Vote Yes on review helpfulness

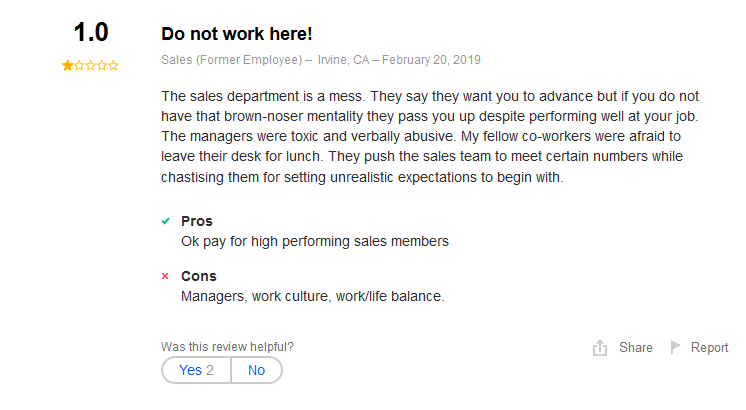pyautogui.click(x=196, y=370)
